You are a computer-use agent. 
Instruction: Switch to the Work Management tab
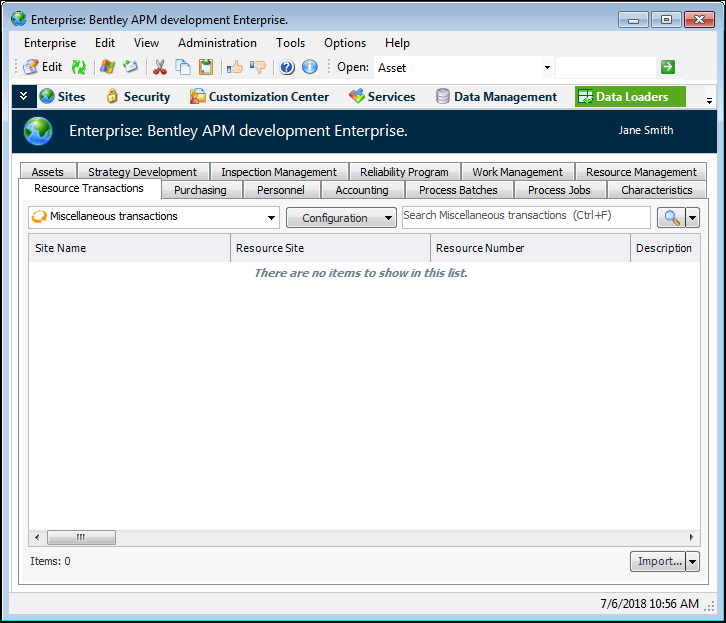point(517,172)
